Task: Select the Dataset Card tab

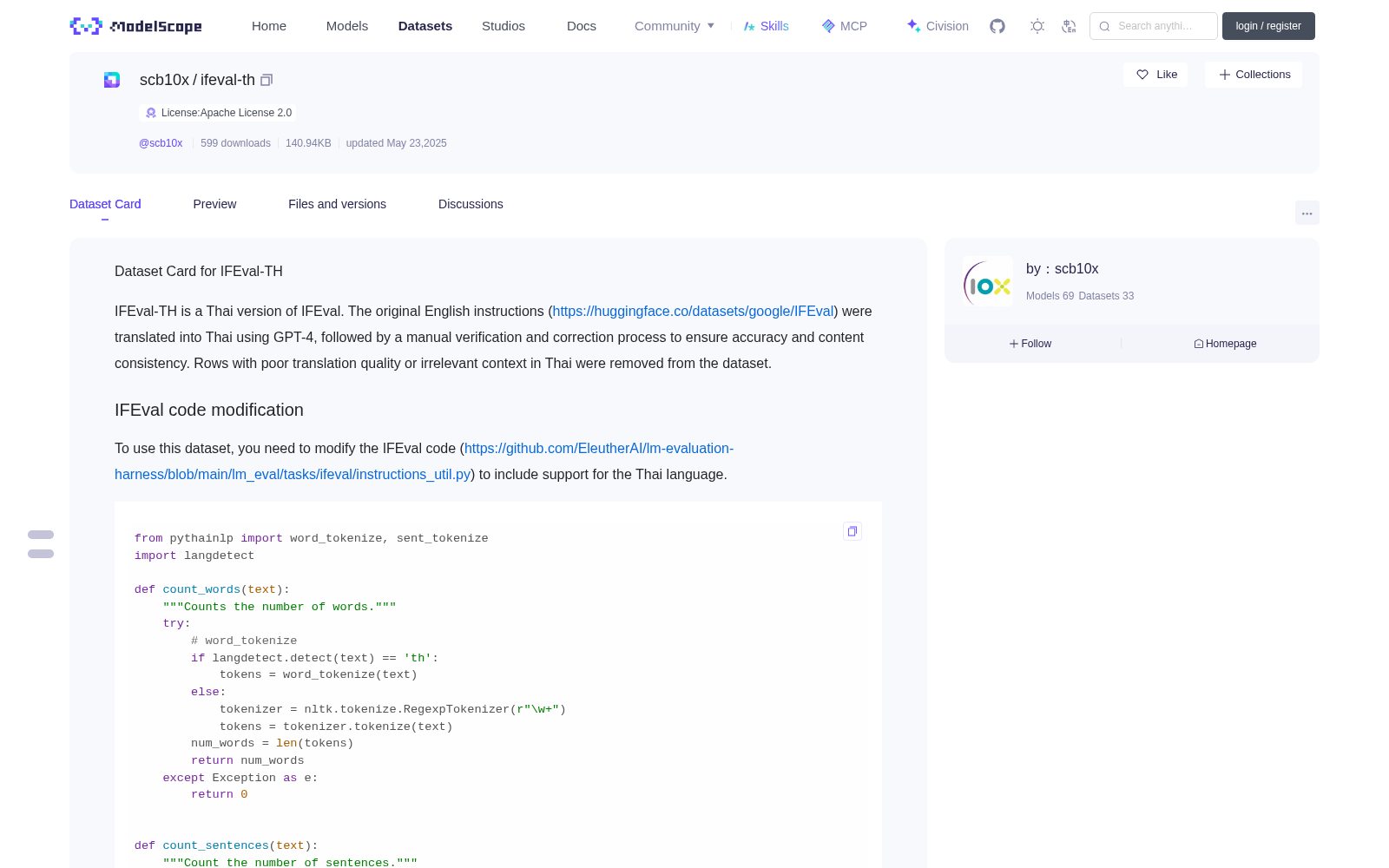Action: point(105,204)
